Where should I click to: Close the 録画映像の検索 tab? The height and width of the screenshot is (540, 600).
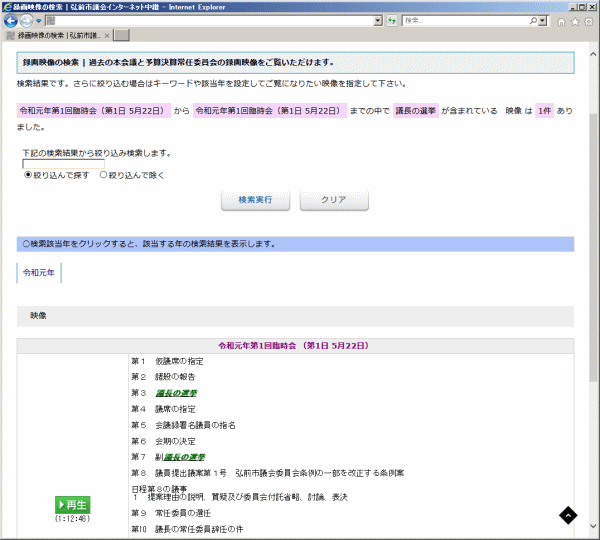tap(107, 36)
